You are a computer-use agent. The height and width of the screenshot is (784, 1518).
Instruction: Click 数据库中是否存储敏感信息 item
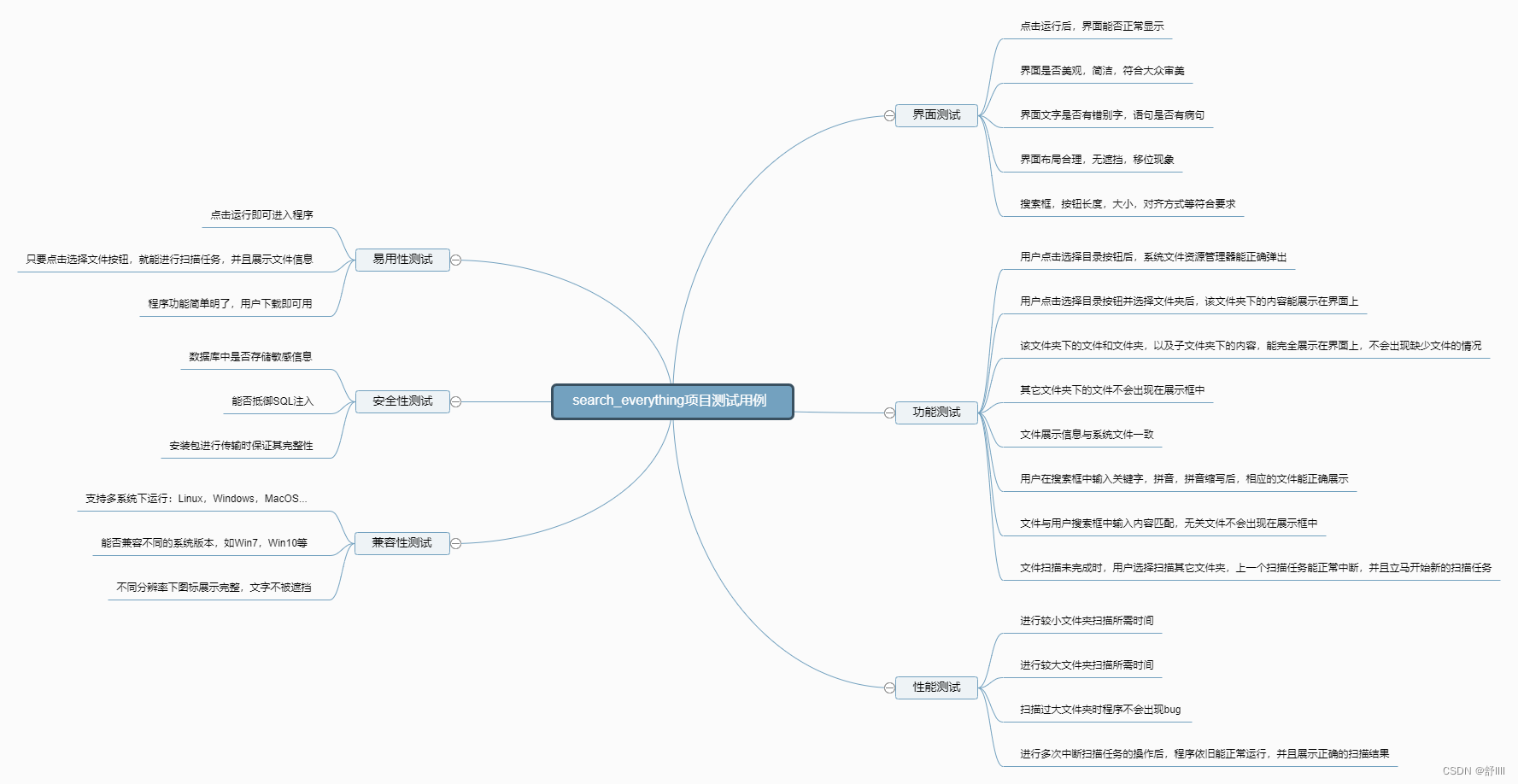coord(250,357)
